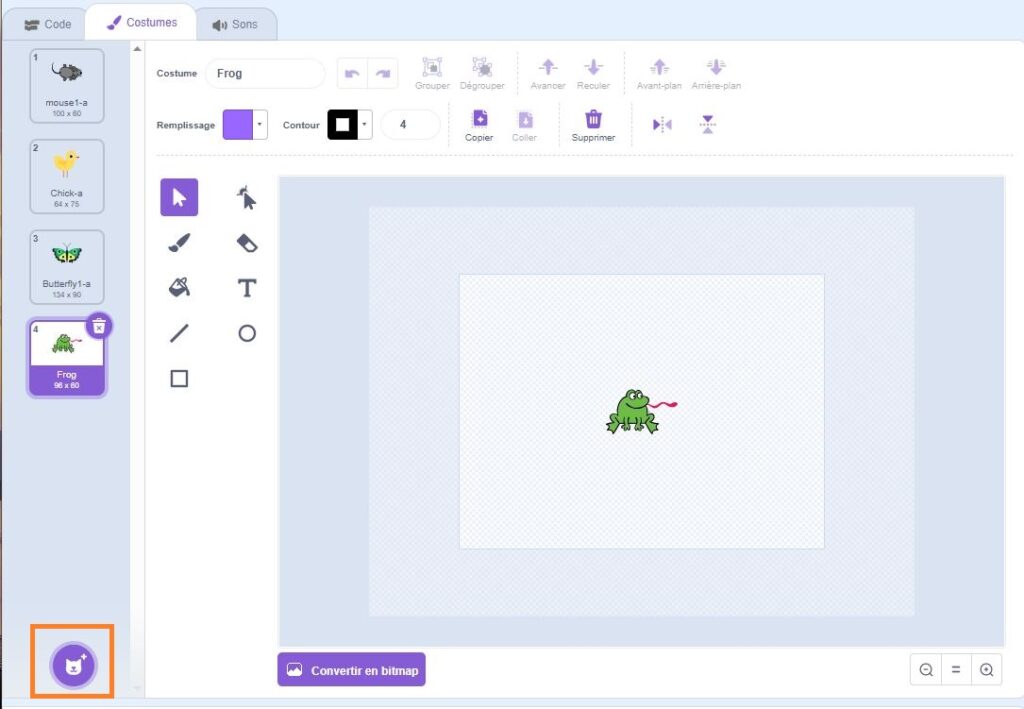Switch to the Code tab
The height and width of the screenshot is (709, 1024).
click(47, 24)
